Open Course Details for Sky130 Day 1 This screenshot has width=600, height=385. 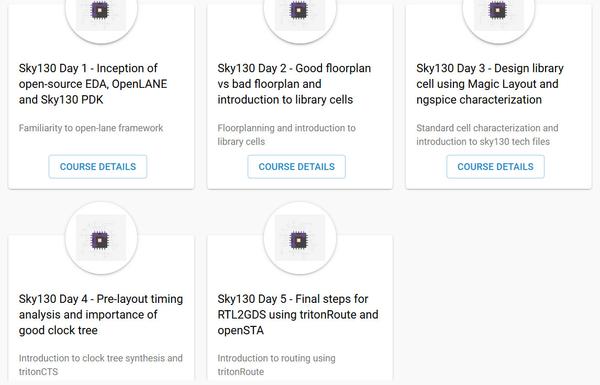(x=98, y=166)
